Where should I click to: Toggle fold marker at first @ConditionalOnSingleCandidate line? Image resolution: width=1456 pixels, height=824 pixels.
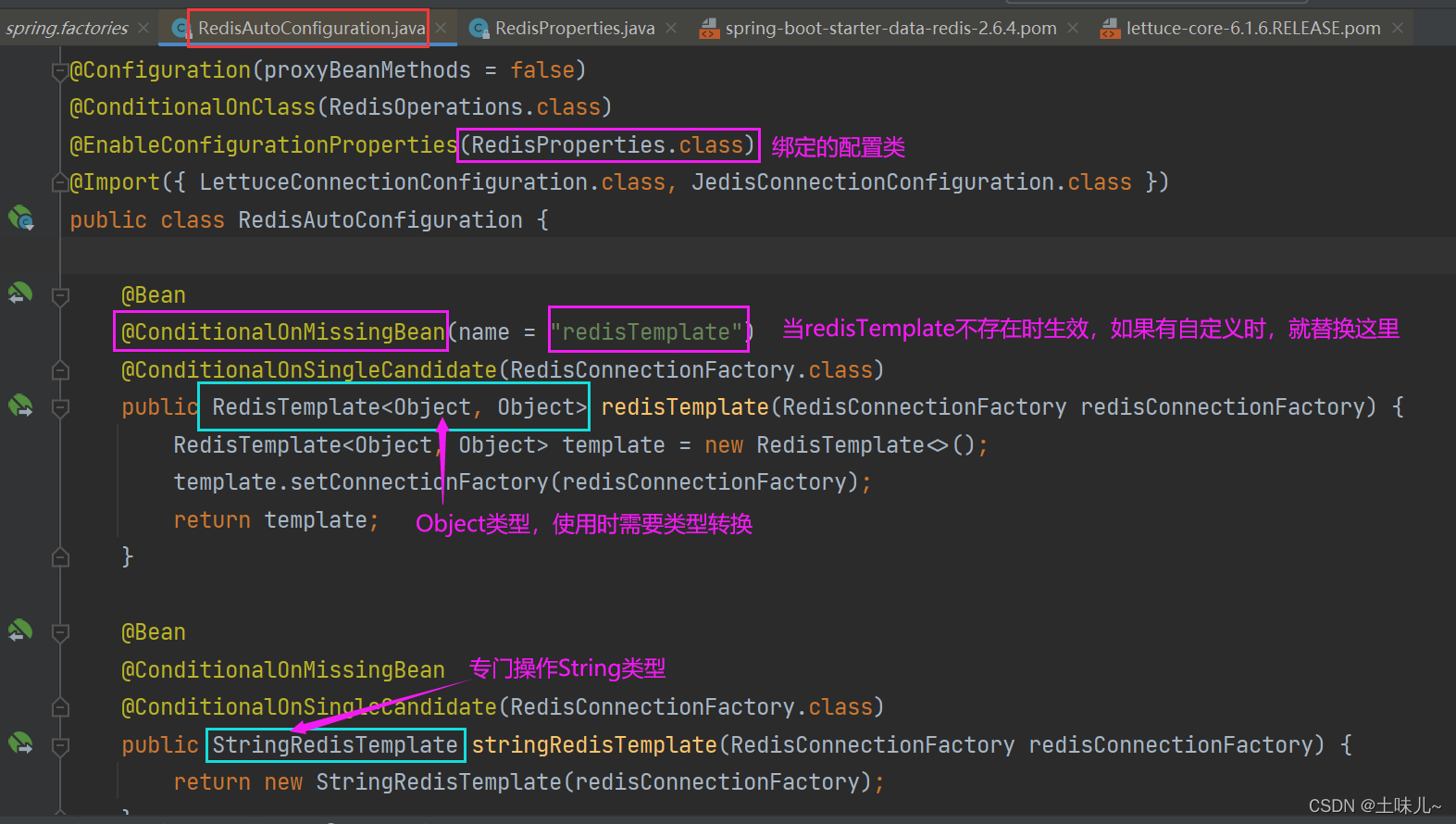[60, 370]
